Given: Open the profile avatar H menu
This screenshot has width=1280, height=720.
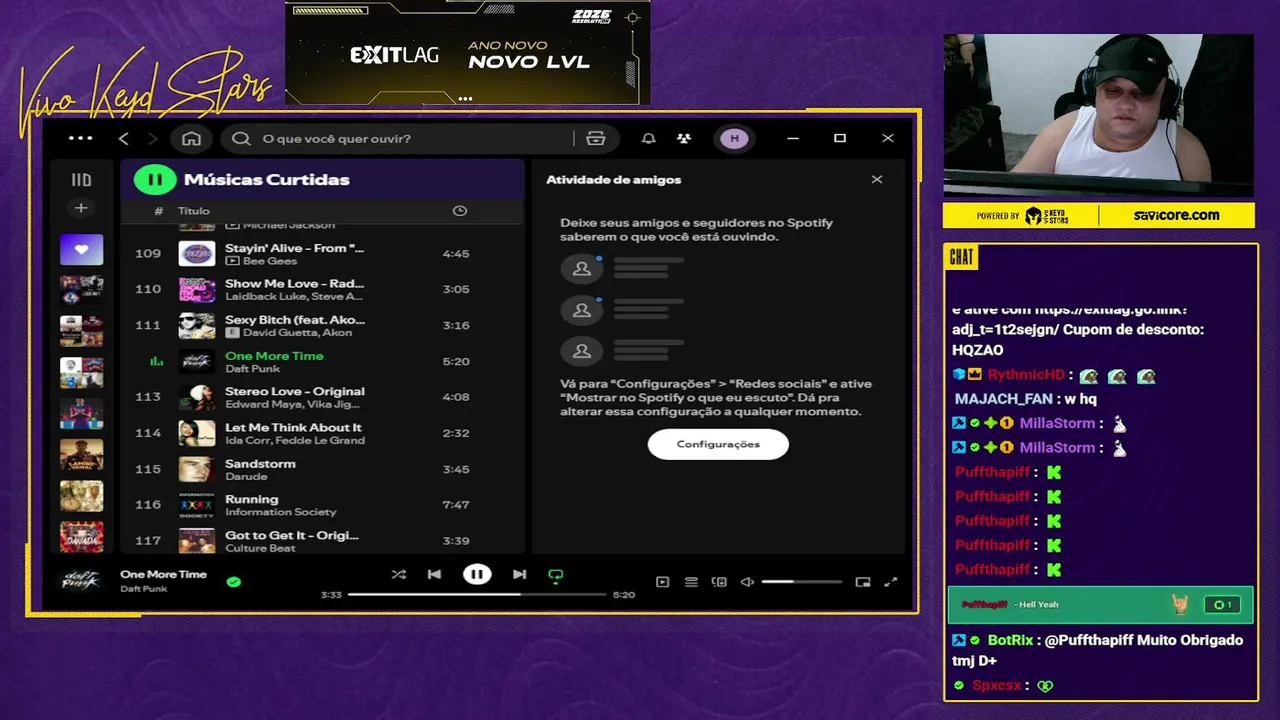Looking at the screenshot, I should coord(735,138).
